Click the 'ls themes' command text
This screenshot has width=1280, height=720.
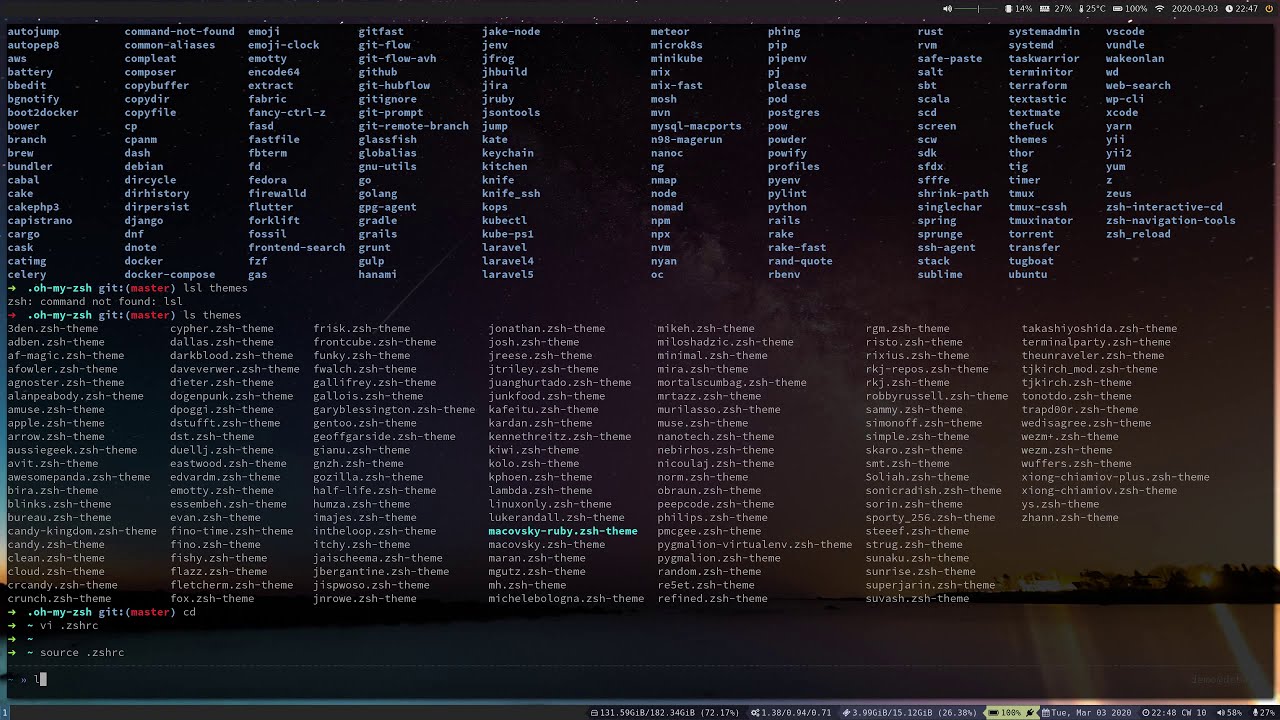(x=212, y=315)
